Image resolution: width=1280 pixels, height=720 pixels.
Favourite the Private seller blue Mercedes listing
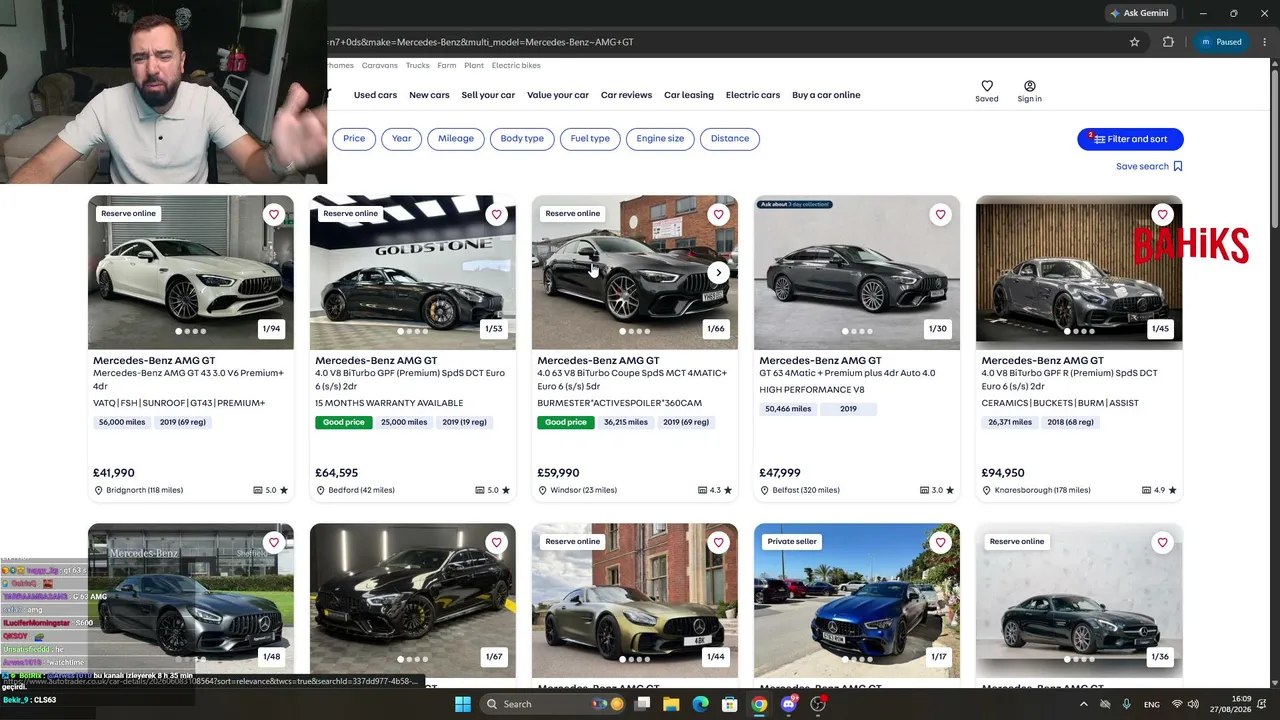pyautogui.click(x=940, y=542)
